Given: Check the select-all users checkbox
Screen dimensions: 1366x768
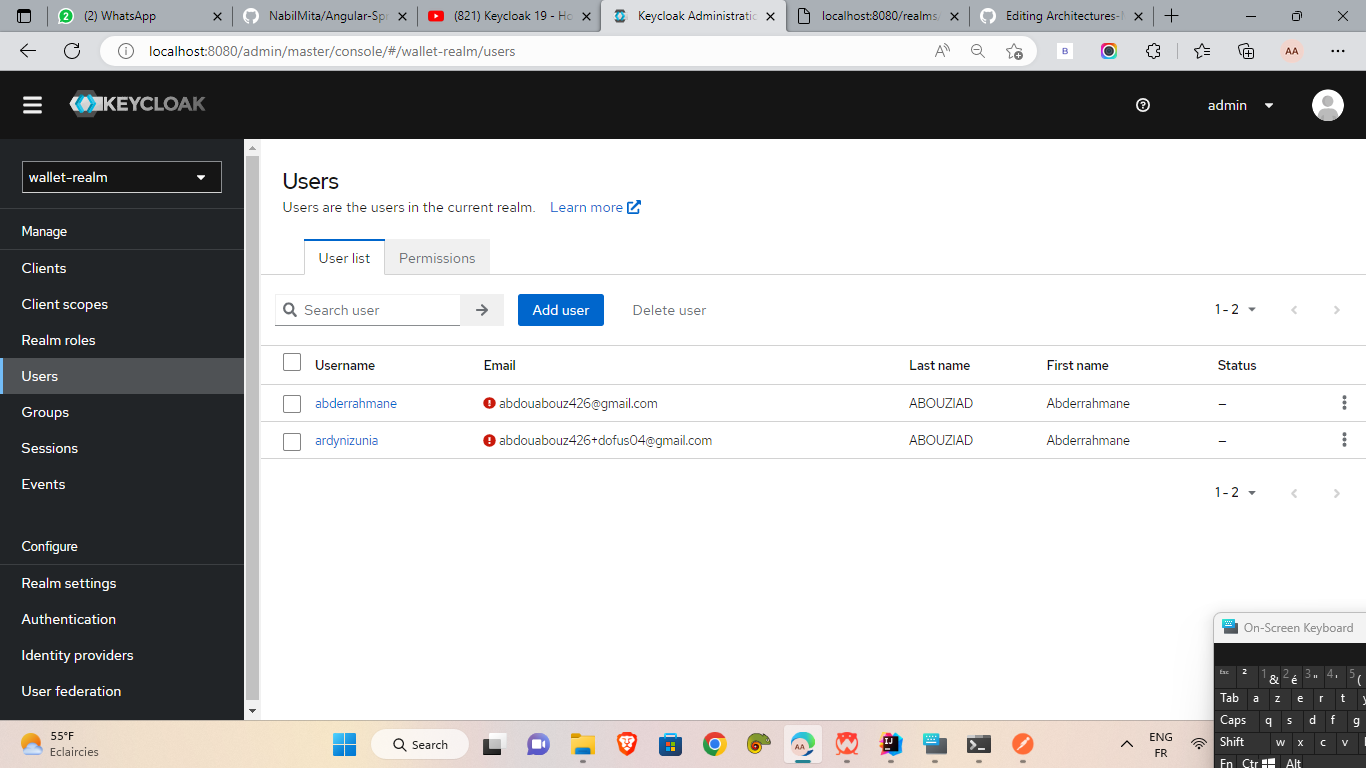Looking at the screenshot, I should point(292,362).
